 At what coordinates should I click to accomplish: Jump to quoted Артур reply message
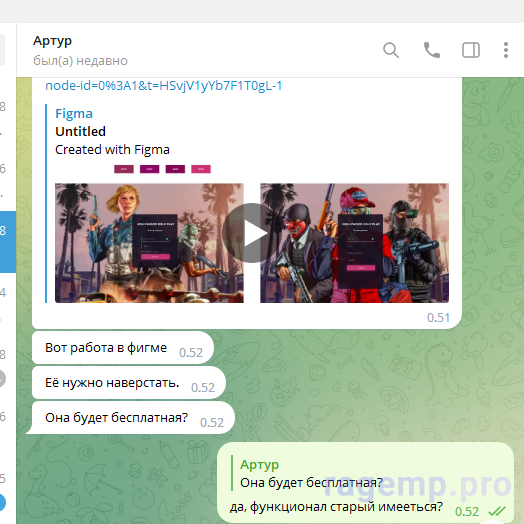click(x=311, y=473)
